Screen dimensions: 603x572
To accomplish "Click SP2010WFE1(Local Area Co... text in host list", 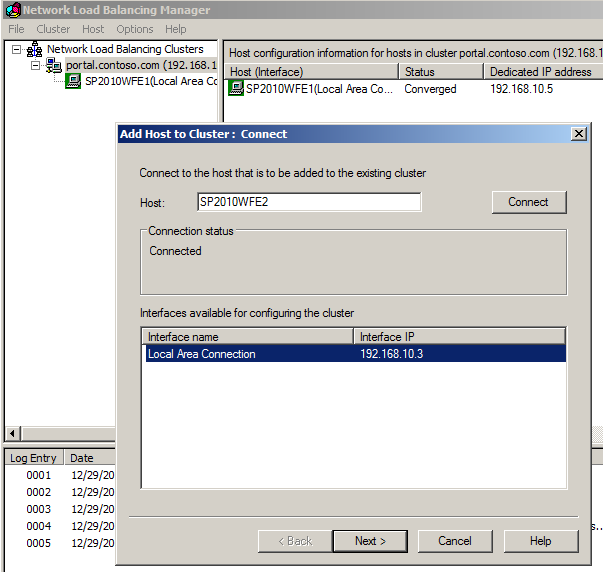I will coord(319,89).
